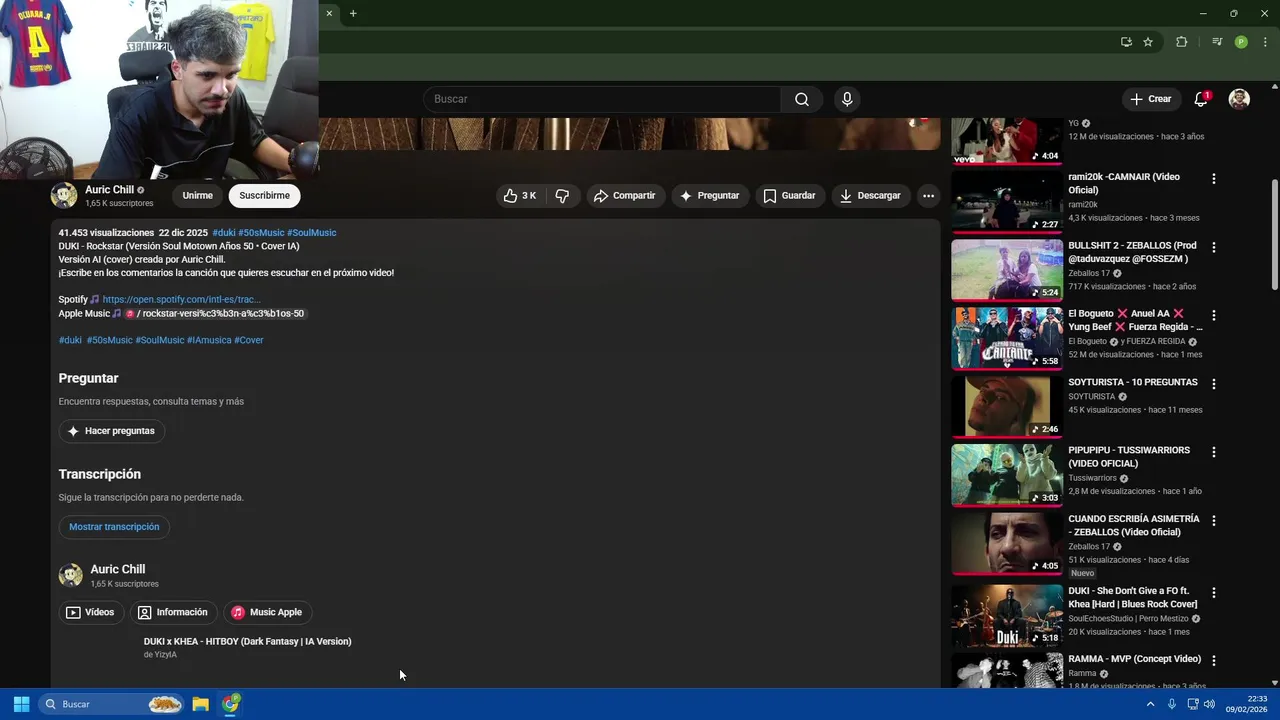
Task: Open Chrome extensions puzzle icon
Action: [x=1181, y=42]
